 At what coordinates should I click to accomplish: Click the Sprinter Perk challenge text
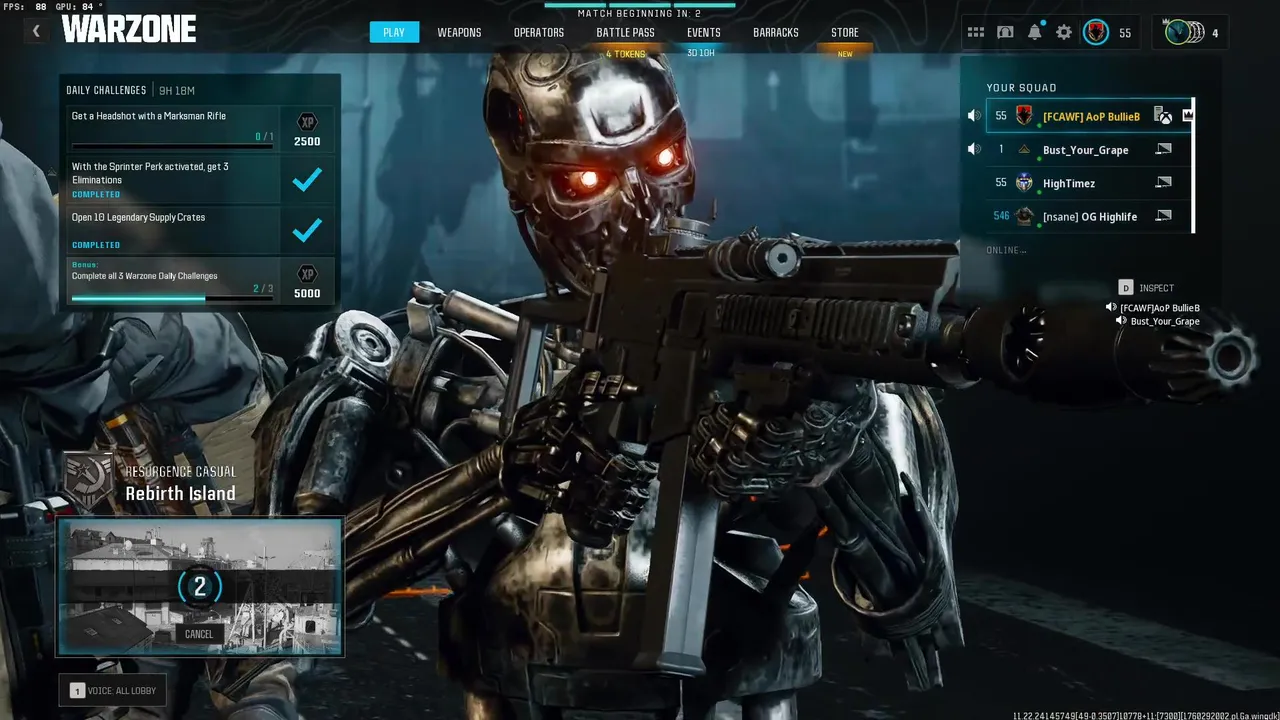(x=150, y=173)
